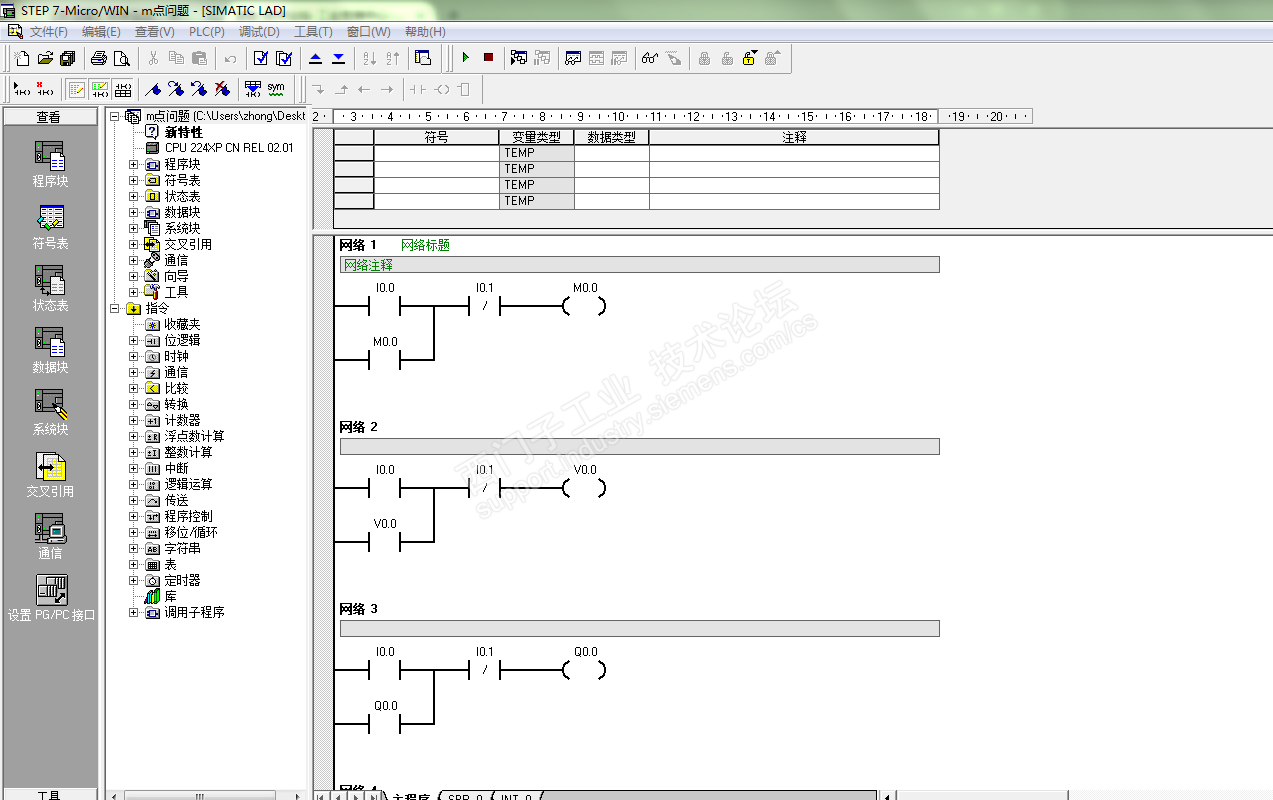This screenshot has height=800, width=1273.
Task: Download program to PLC (blue down arrow)
Action: point(338,58)
